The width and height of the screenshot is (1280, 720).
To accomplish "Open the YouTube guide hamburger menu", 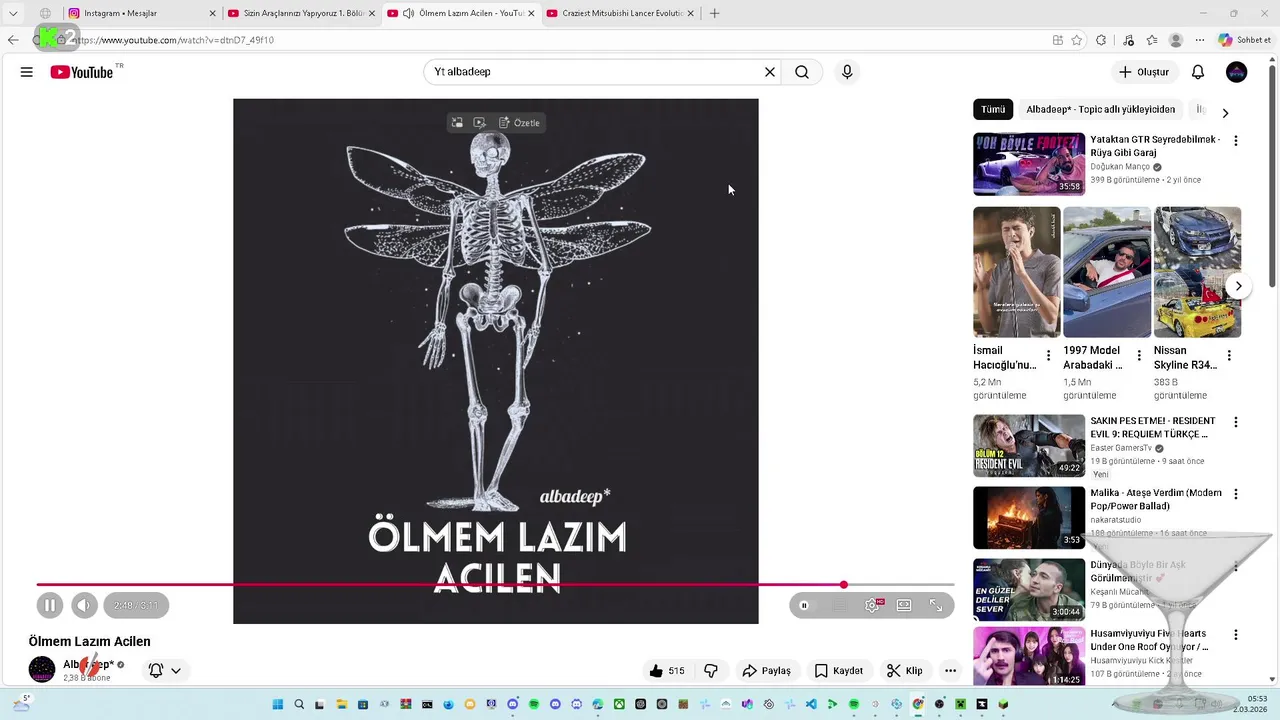I will [27, 72].
